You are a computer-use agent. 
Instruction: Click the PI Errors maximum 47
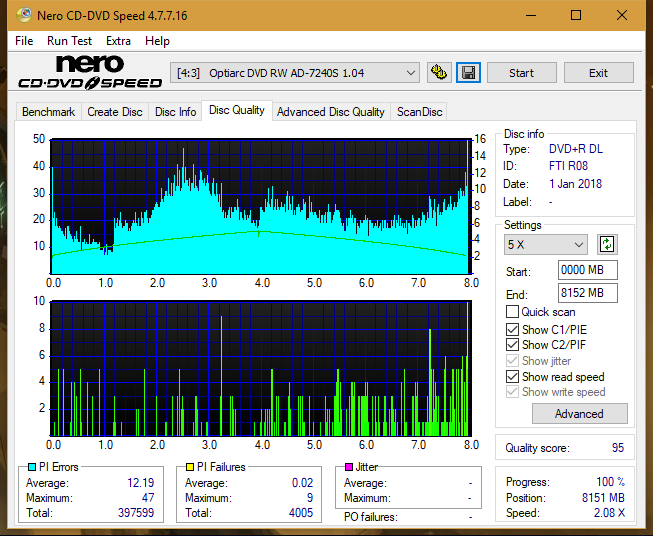click(148, 498)
